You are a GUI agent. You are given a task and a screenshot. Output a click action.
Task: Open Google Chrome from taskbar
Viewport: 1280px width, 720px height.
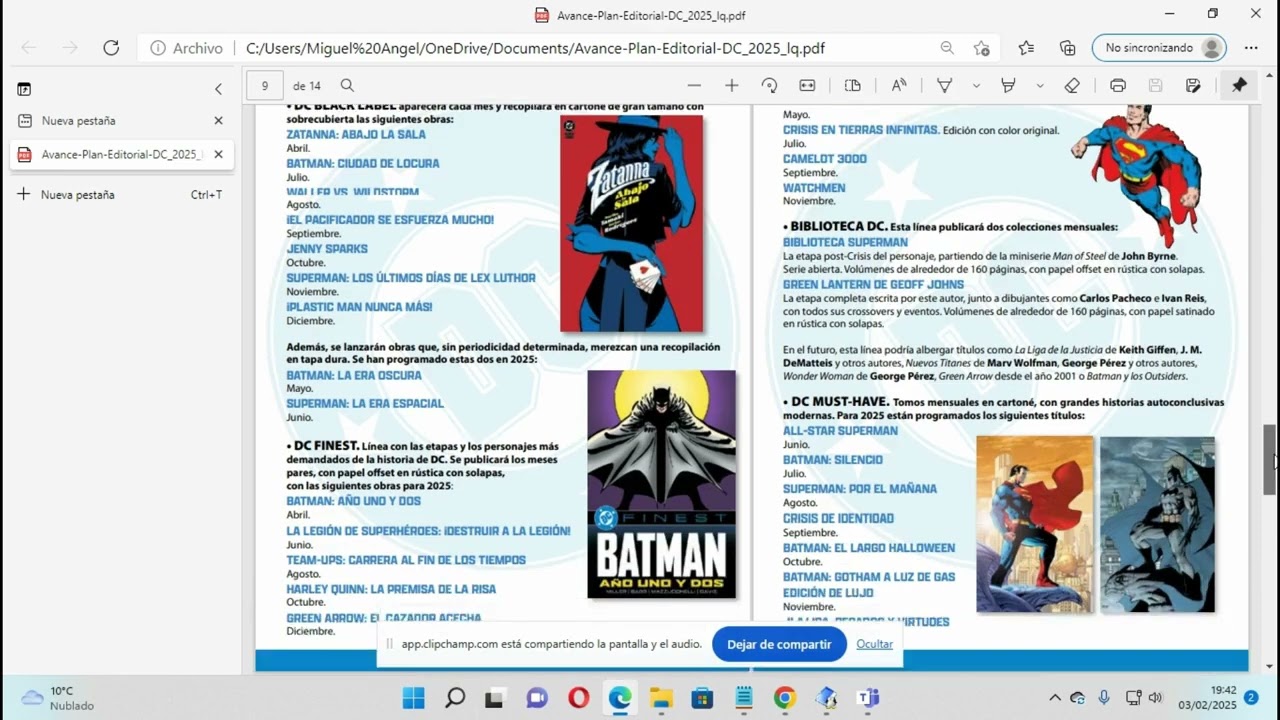[785, 698]
